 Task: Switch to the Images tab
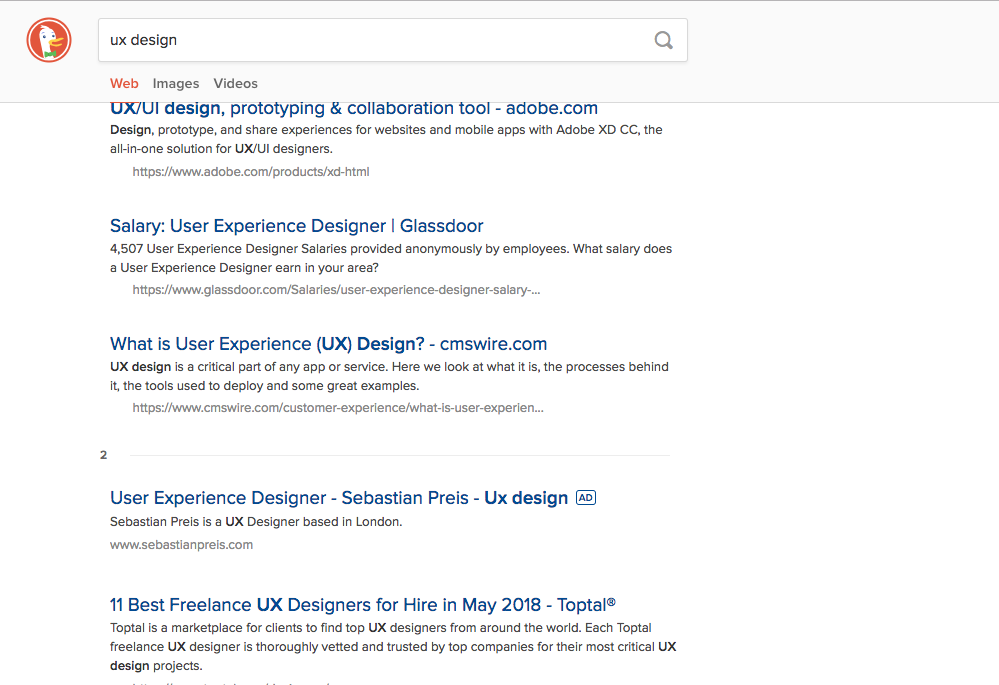pos(176,84)
